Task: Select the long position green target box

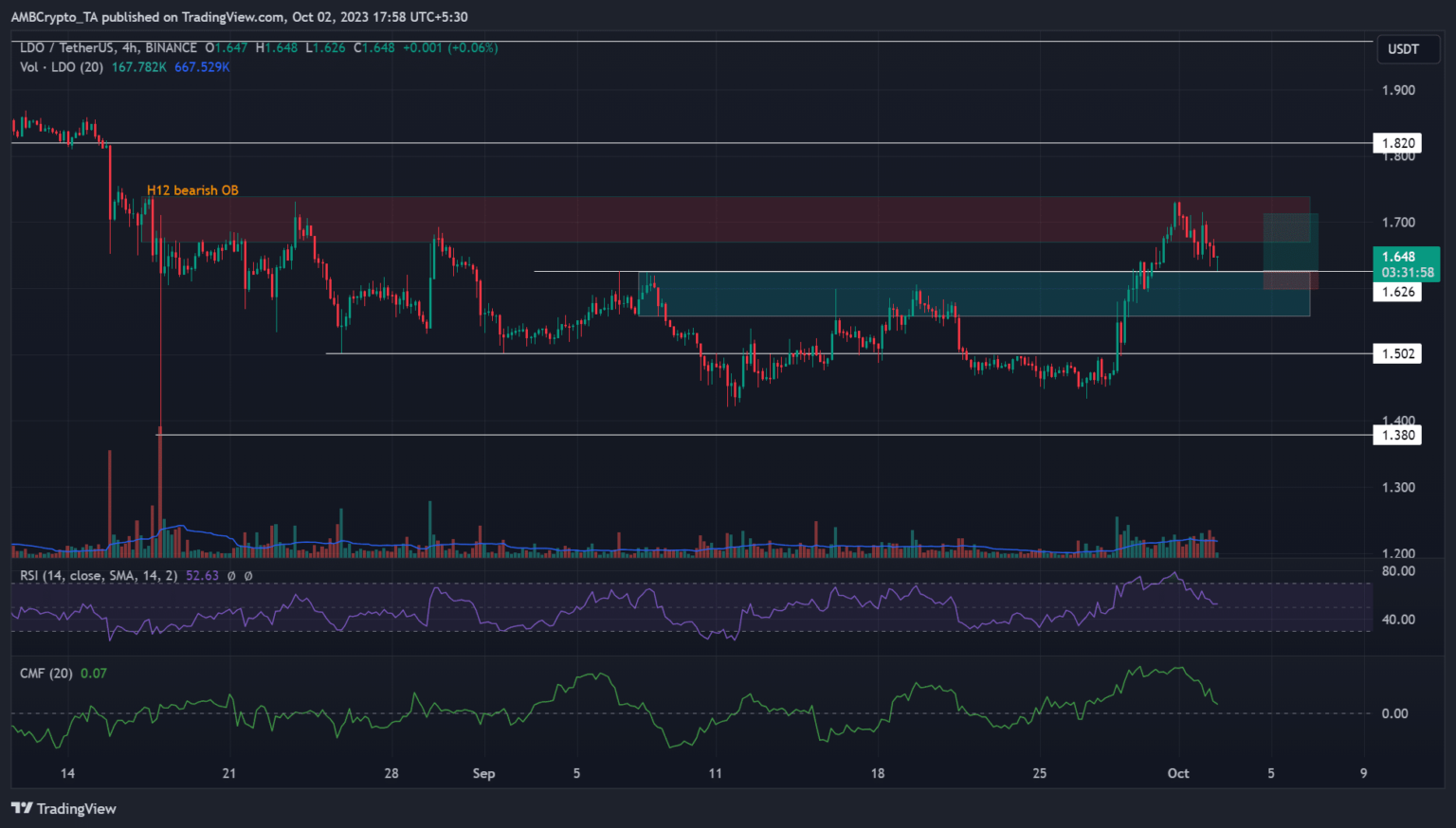Action: [1290, 241]
